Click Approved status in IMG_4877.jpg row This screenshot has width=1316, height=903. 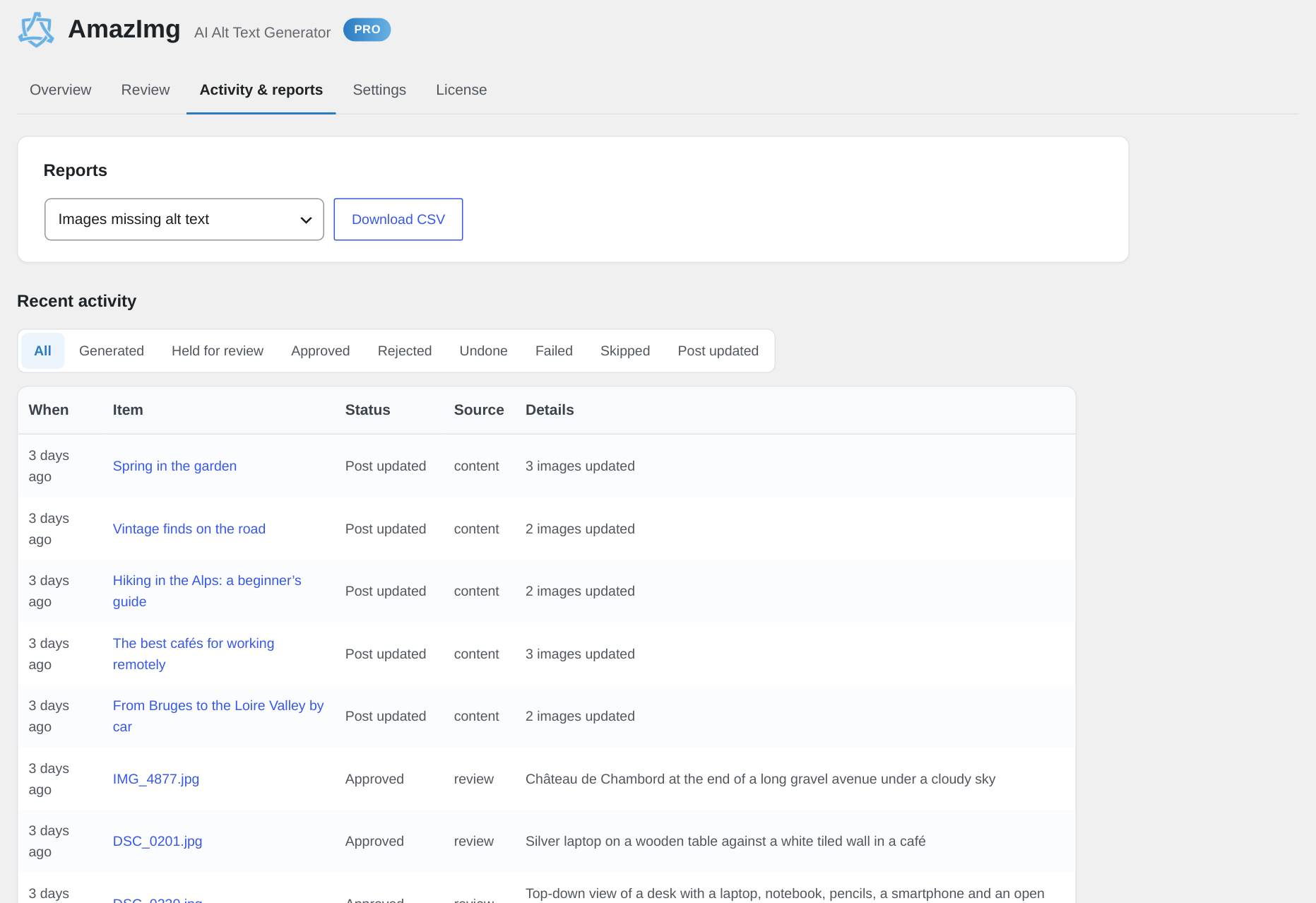pos(374,779)
